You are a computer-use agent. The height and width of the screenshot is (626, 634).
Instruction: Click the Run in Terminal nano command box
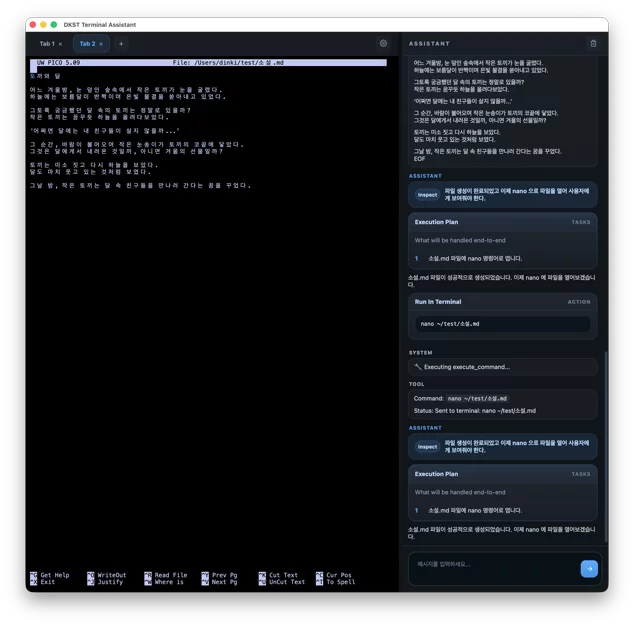(x=503, y=324)
